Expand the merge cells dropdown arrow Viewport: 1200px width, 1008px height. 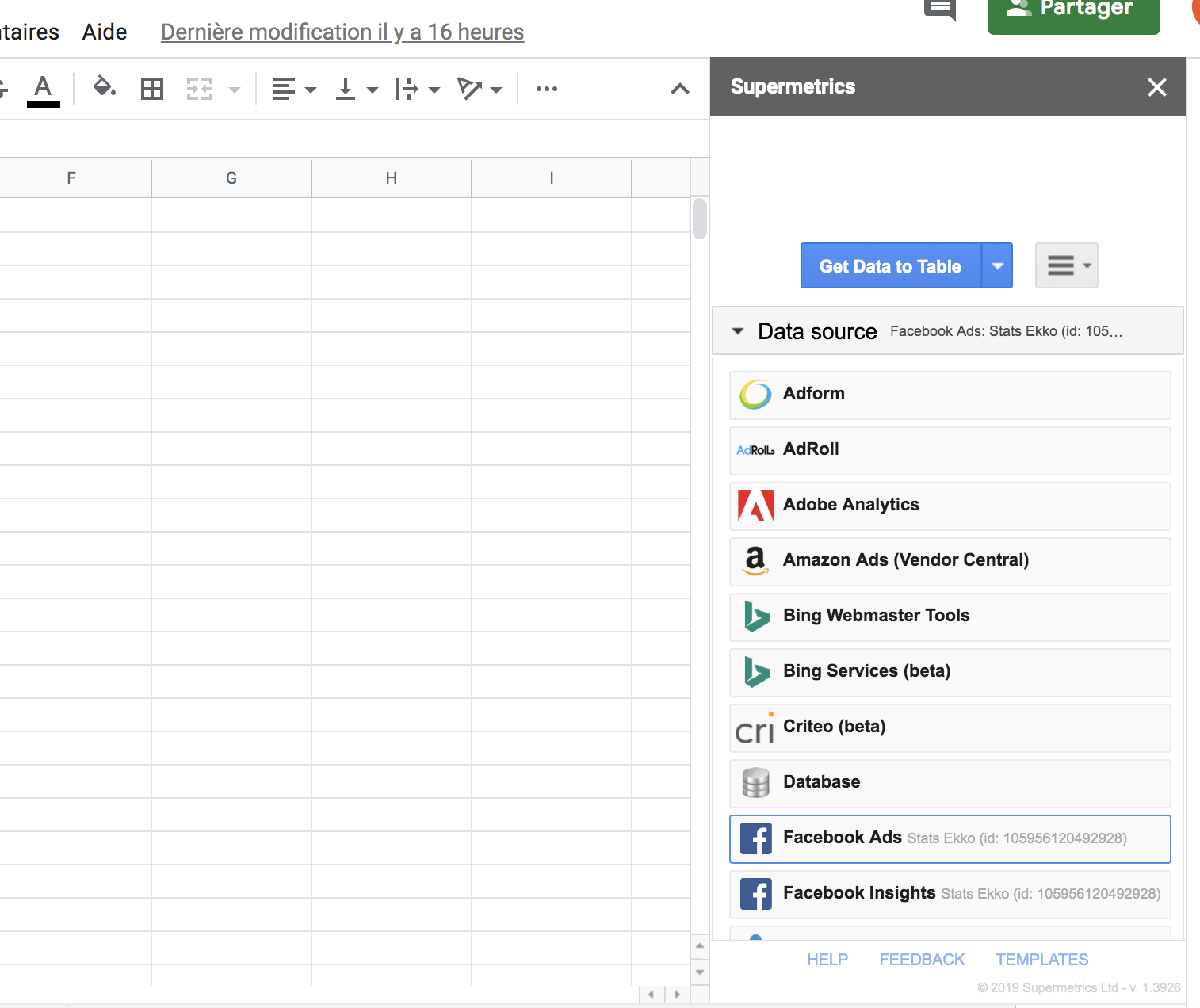click(235, 90)
